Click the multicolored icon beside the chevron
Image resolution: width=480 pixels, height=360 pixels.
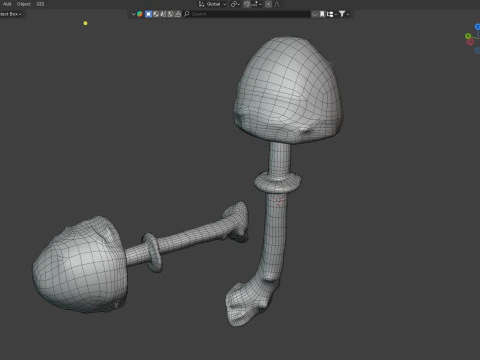140,14
